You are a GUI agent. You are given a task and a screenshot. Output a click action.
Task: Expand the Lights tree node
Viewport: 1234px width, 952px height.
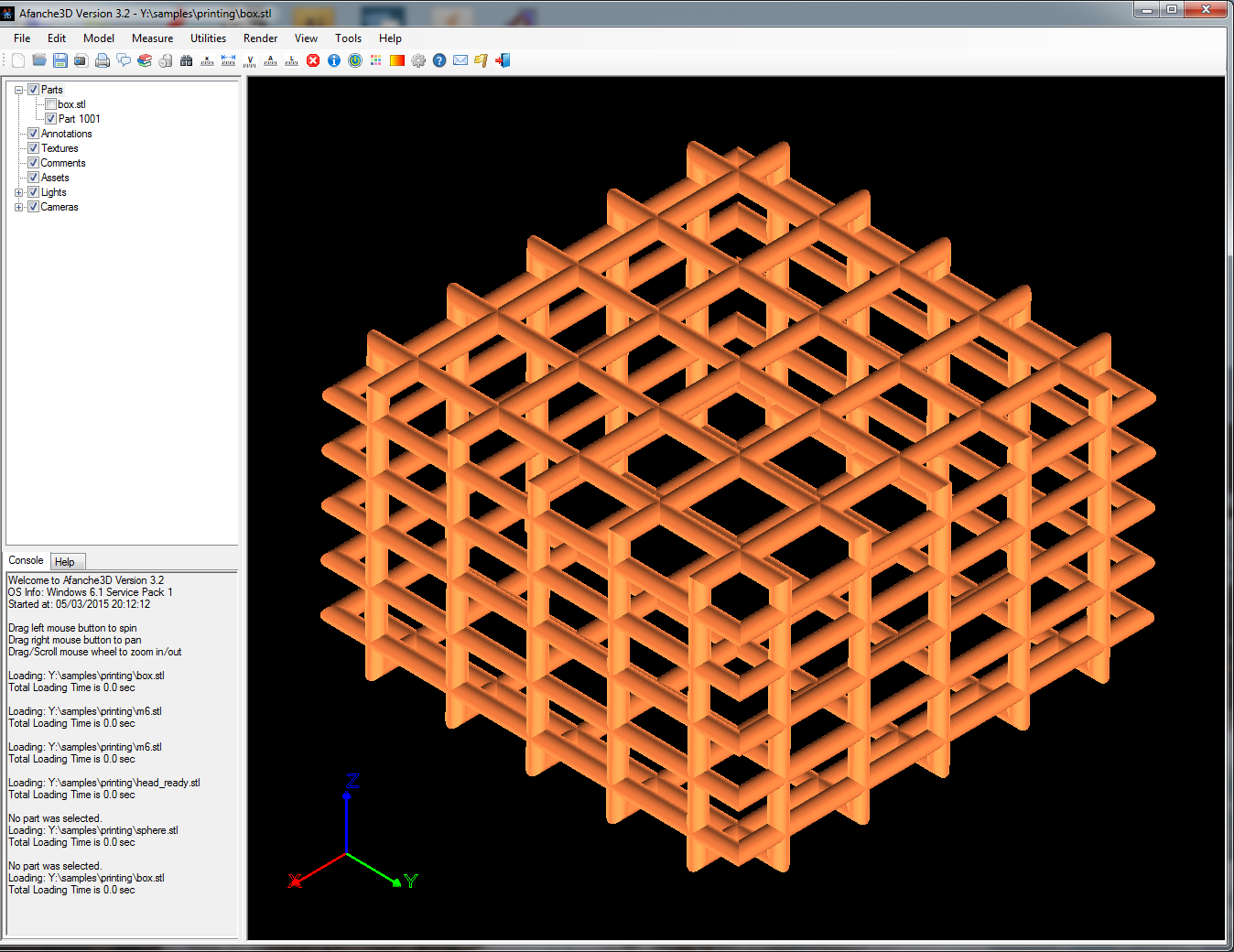pyautogui.click(x=19, y=192)
